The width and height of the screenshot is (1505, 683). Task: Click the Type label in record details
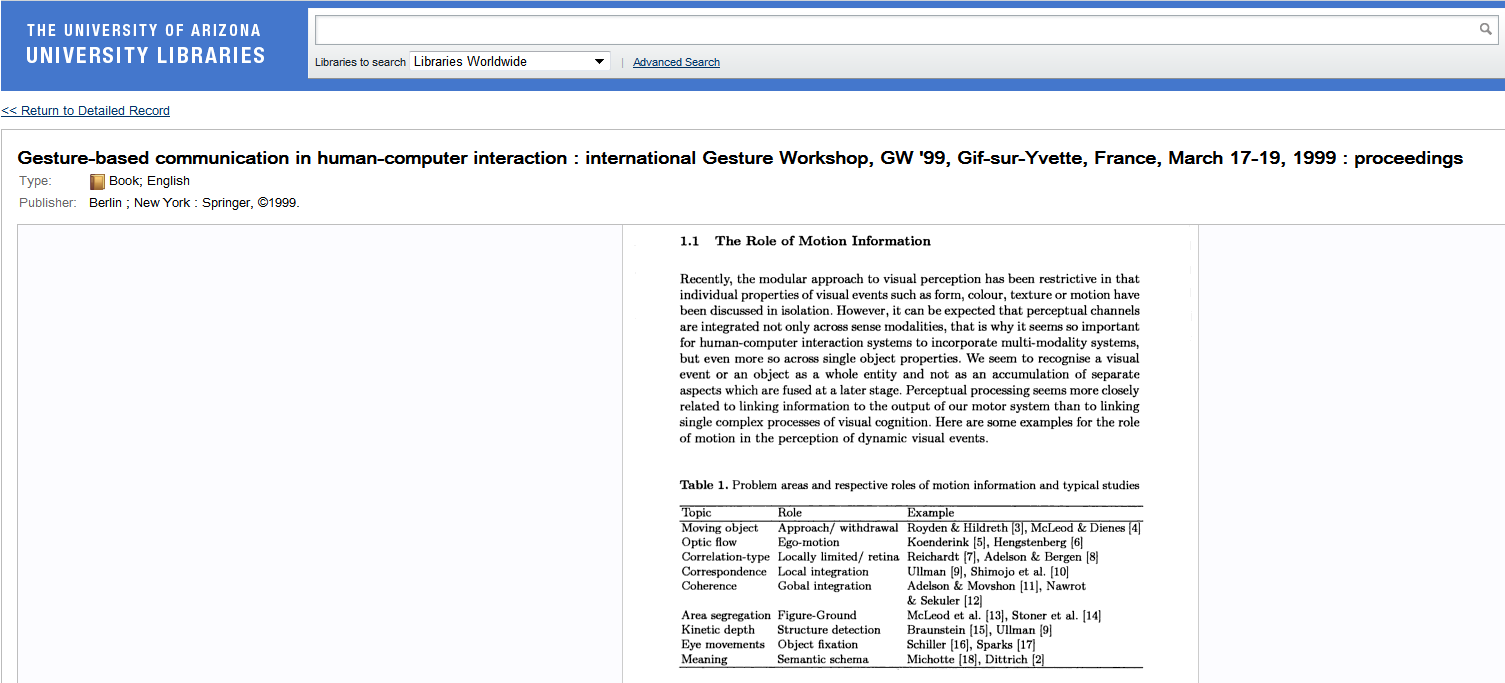pos(35,181)
